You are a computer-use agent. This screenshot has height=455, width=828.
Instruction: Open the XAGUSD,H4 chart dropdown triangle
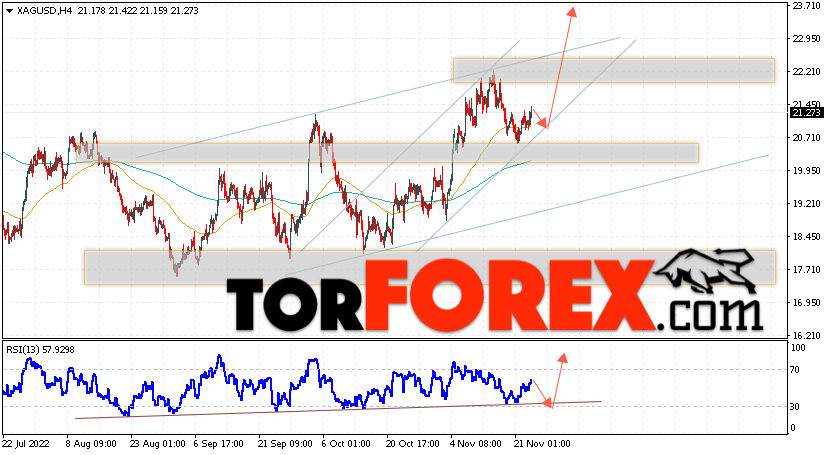click(9, 11)
